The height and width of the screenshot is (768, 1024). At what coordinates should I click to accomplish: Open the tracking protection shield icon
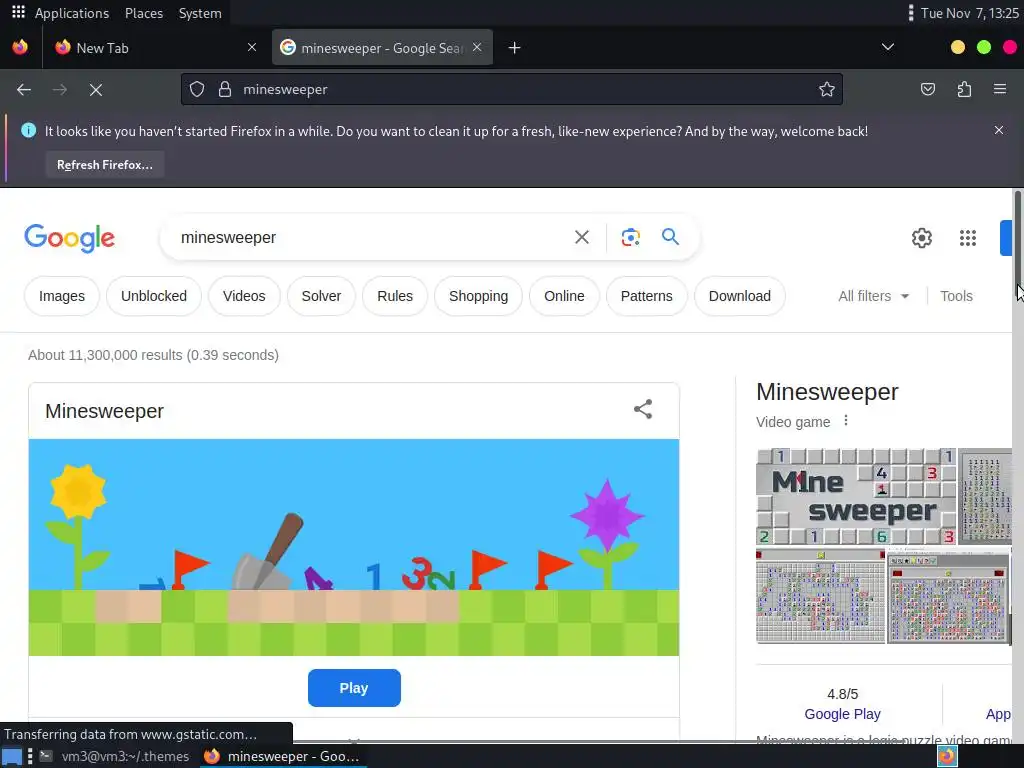click(197, 89)
